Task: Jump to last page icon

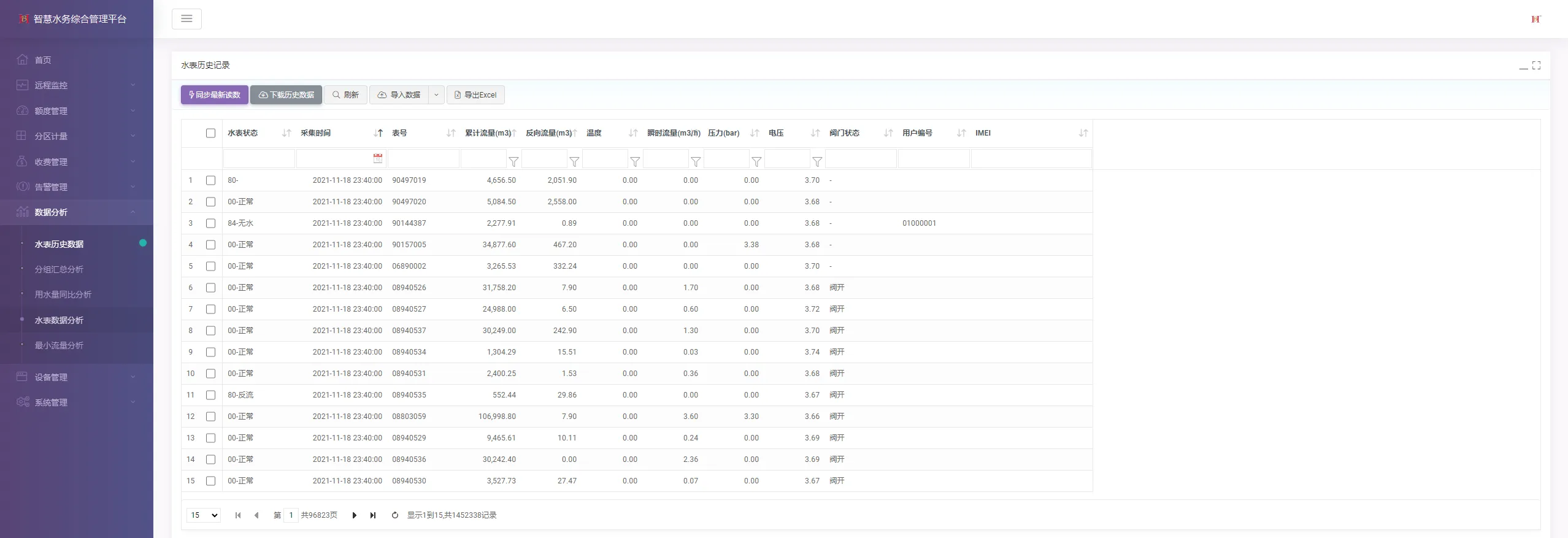Action: pyautogui.click(x=373, y=515)
